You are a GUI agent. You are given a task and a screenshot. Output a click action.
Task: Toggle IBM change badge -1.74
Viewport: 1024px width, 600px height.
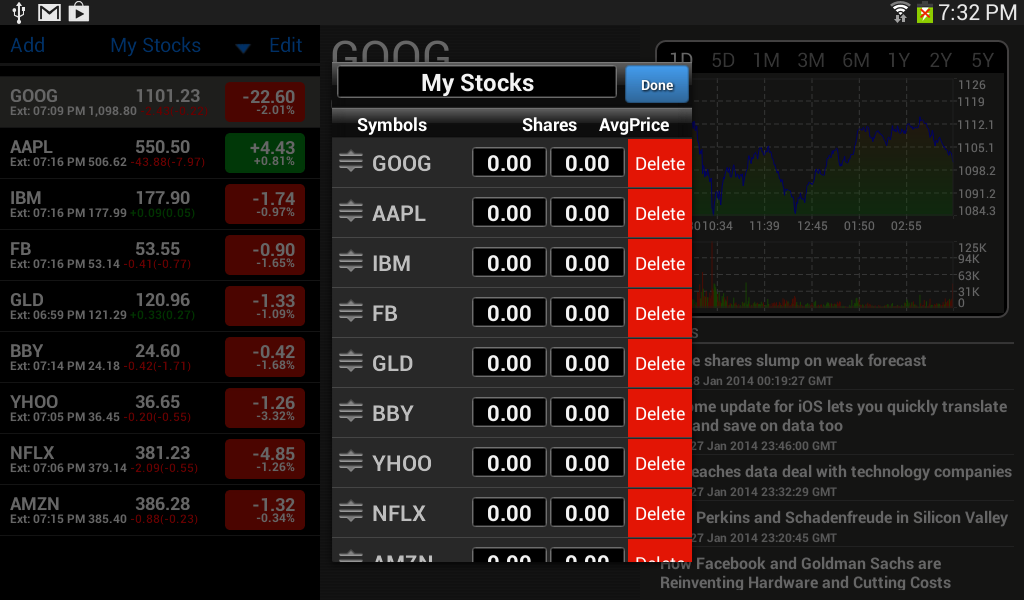pos(265,204)
